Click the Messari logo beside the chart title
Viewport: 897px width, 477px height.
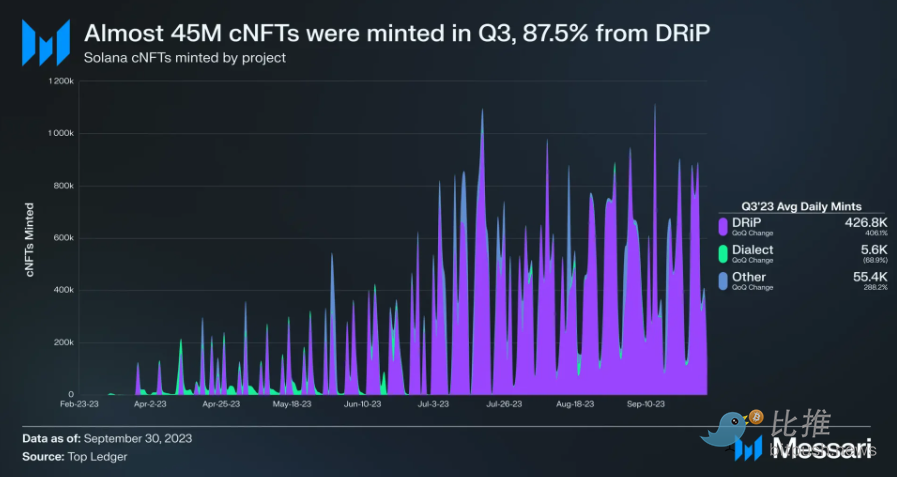46,42
